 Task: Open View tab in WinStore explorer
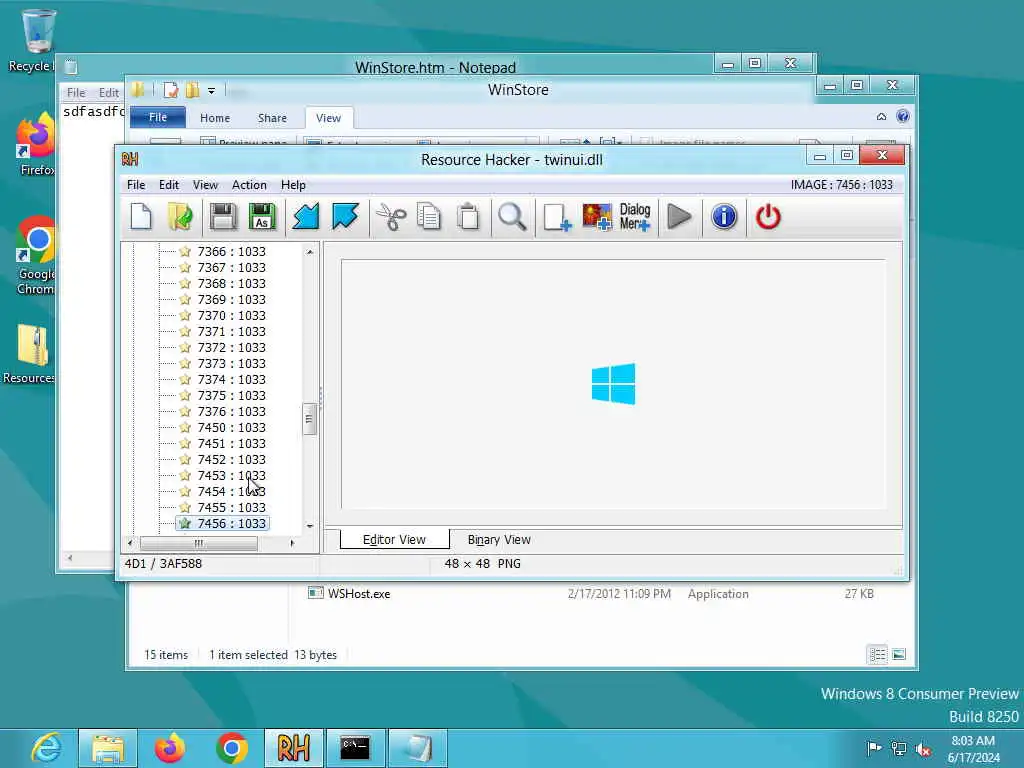coord(328,118)
